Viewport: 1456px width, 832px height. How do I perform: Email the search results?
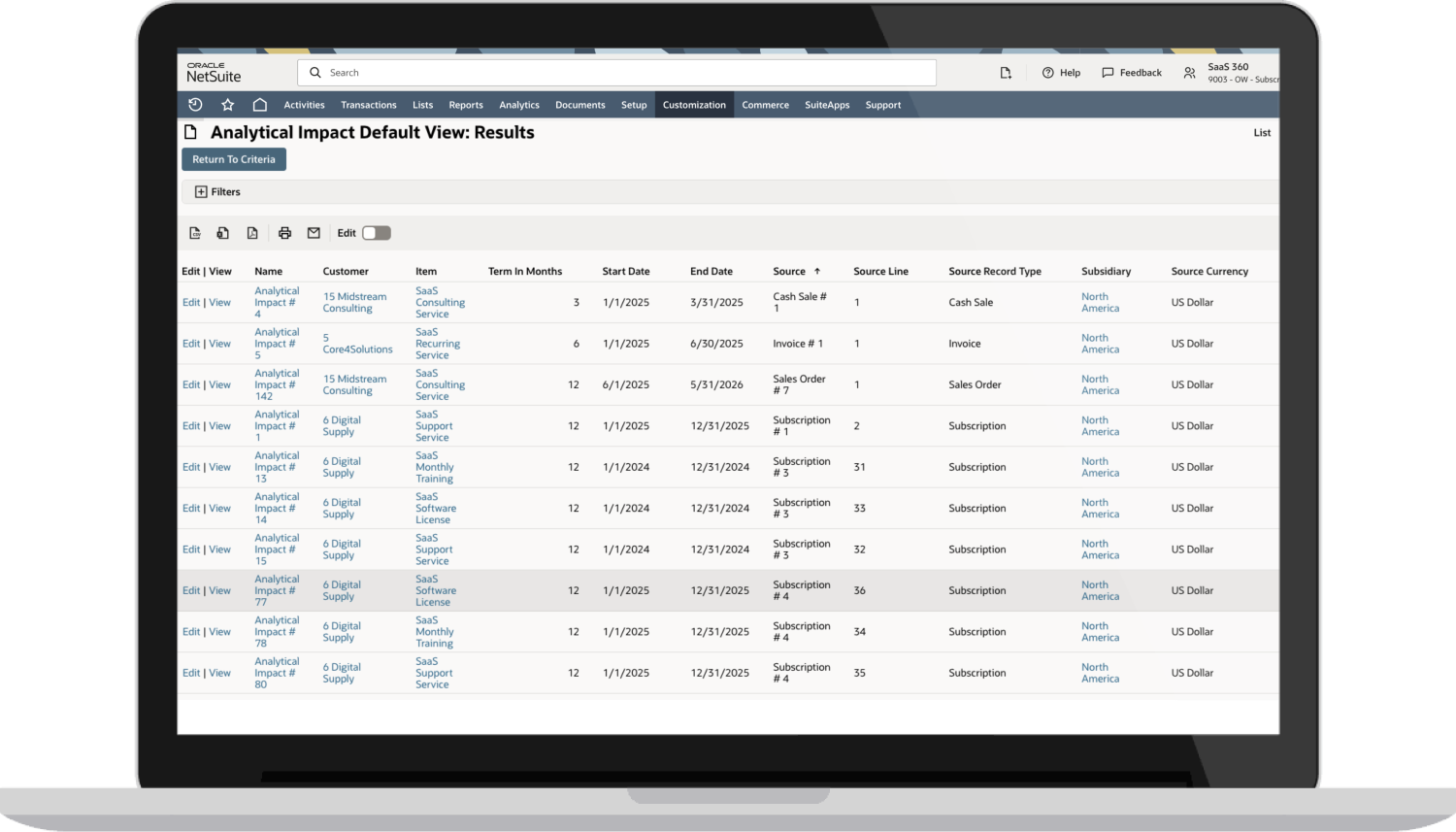tap(314, 233)
